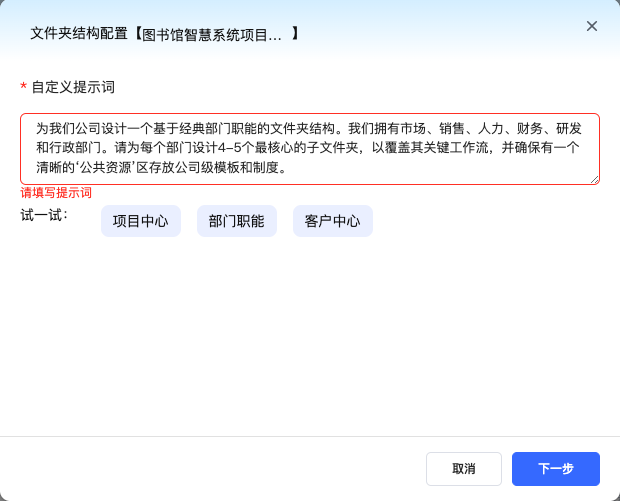Viewport: 620px width, 501px height.
Task: Click the 下一步 button
Action: click(556, 469)
